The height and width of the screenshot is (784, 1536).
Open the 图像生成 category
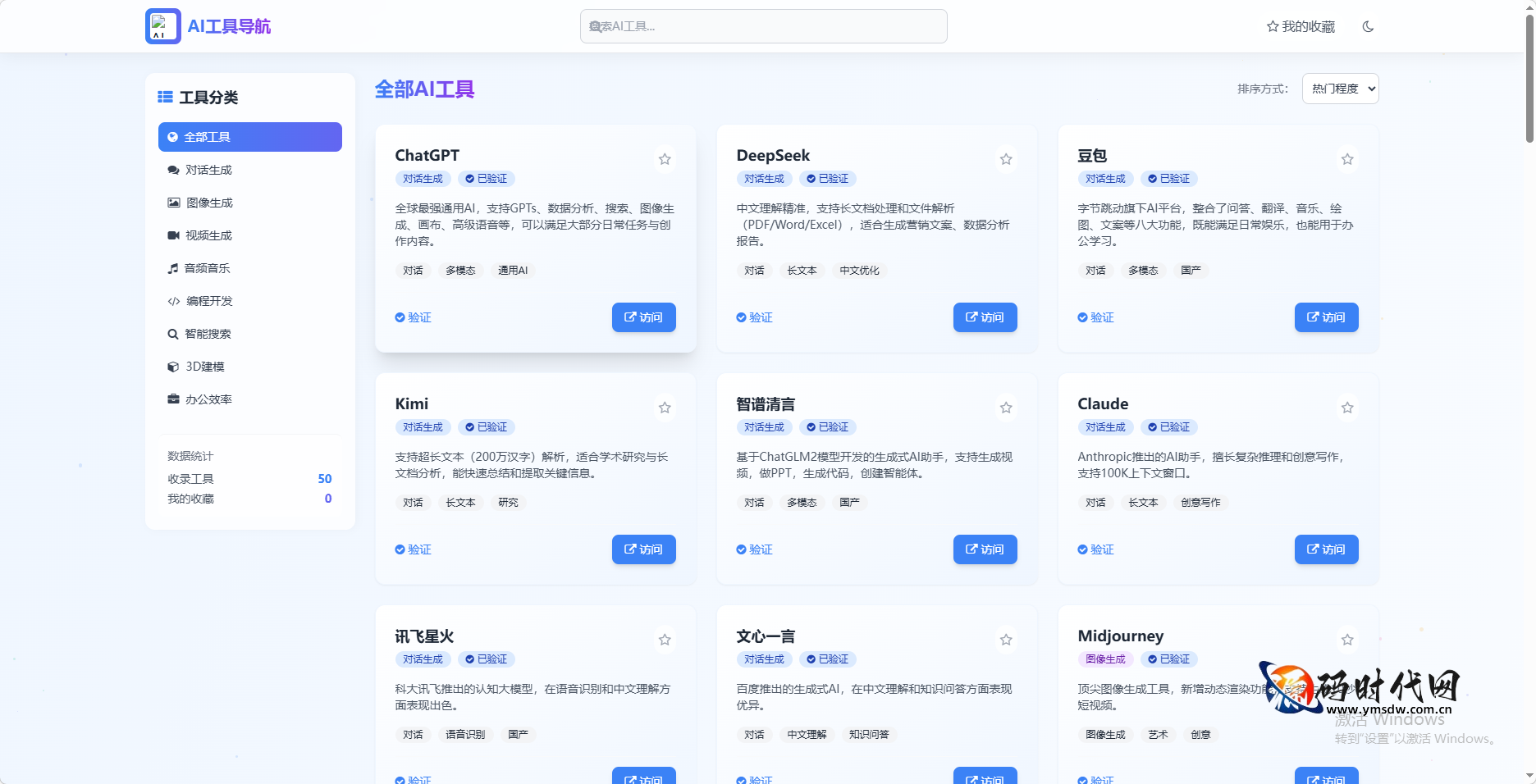[208, 203]
